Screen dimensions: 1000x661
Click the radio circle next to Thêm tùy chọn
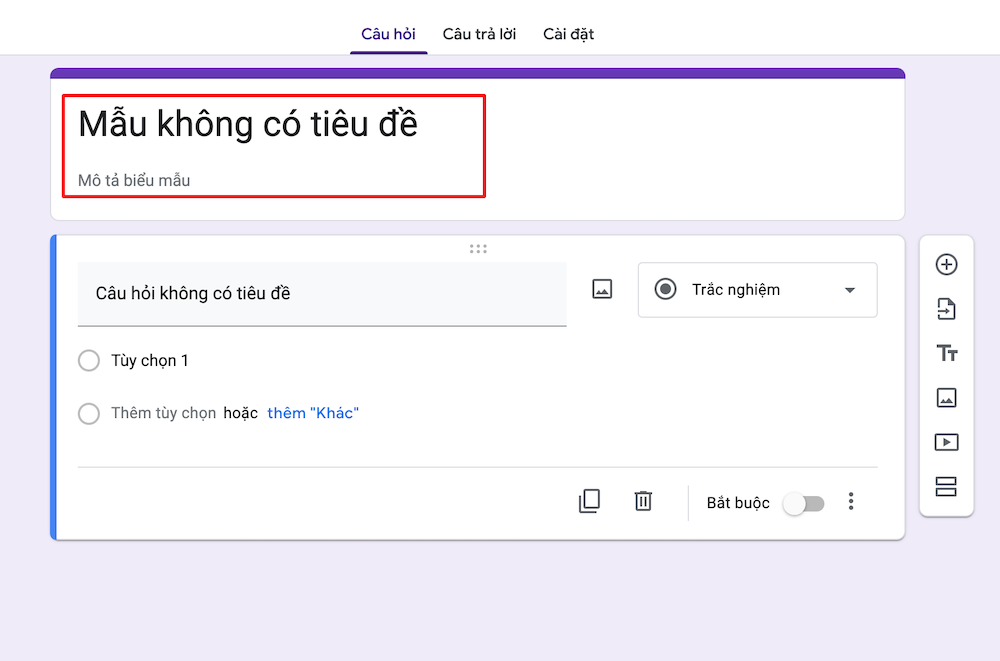coord(88,413)
